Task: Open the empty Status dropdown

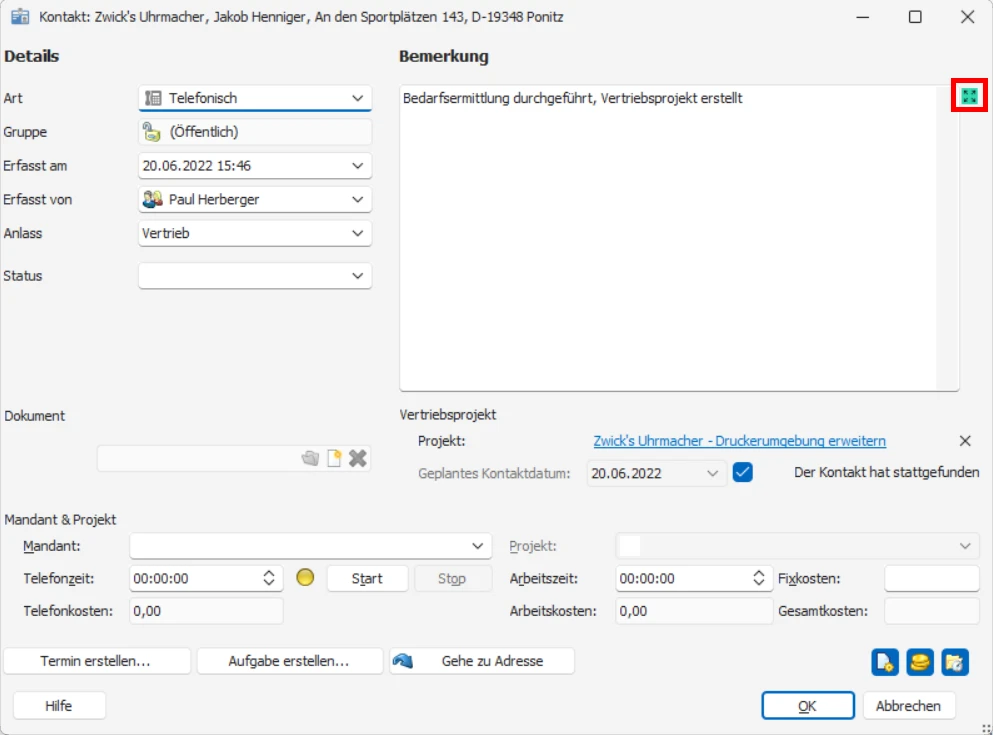Action: point(255,276)
